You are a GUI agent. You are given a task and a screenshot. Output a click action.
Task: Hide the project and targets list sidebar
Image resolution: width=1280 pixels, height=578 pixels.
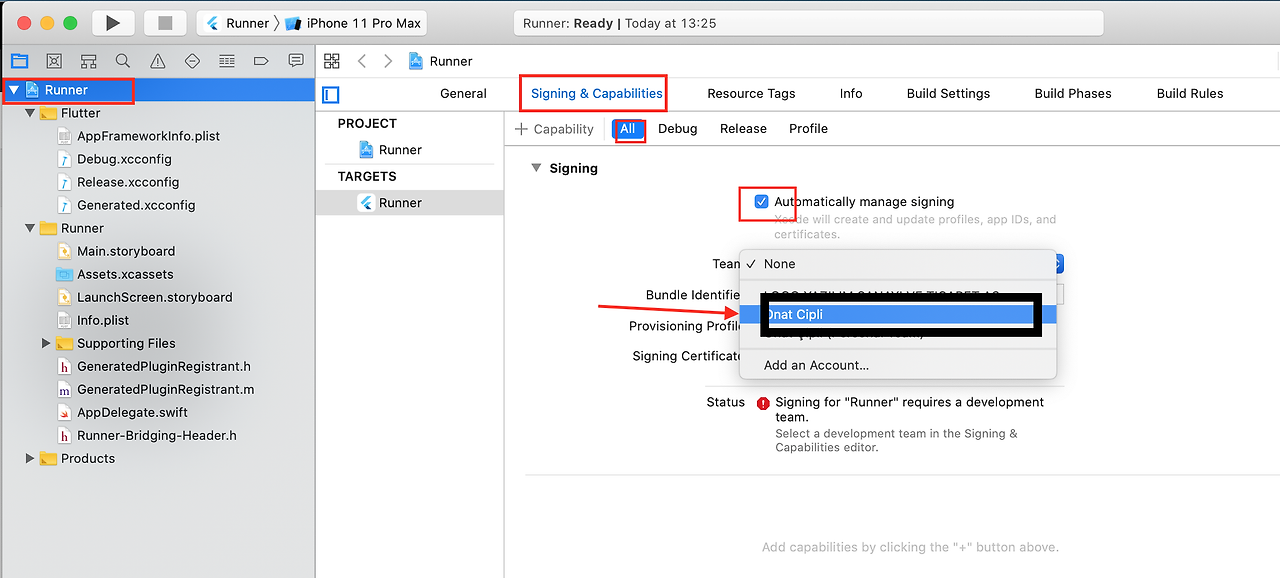coord(331,94)
